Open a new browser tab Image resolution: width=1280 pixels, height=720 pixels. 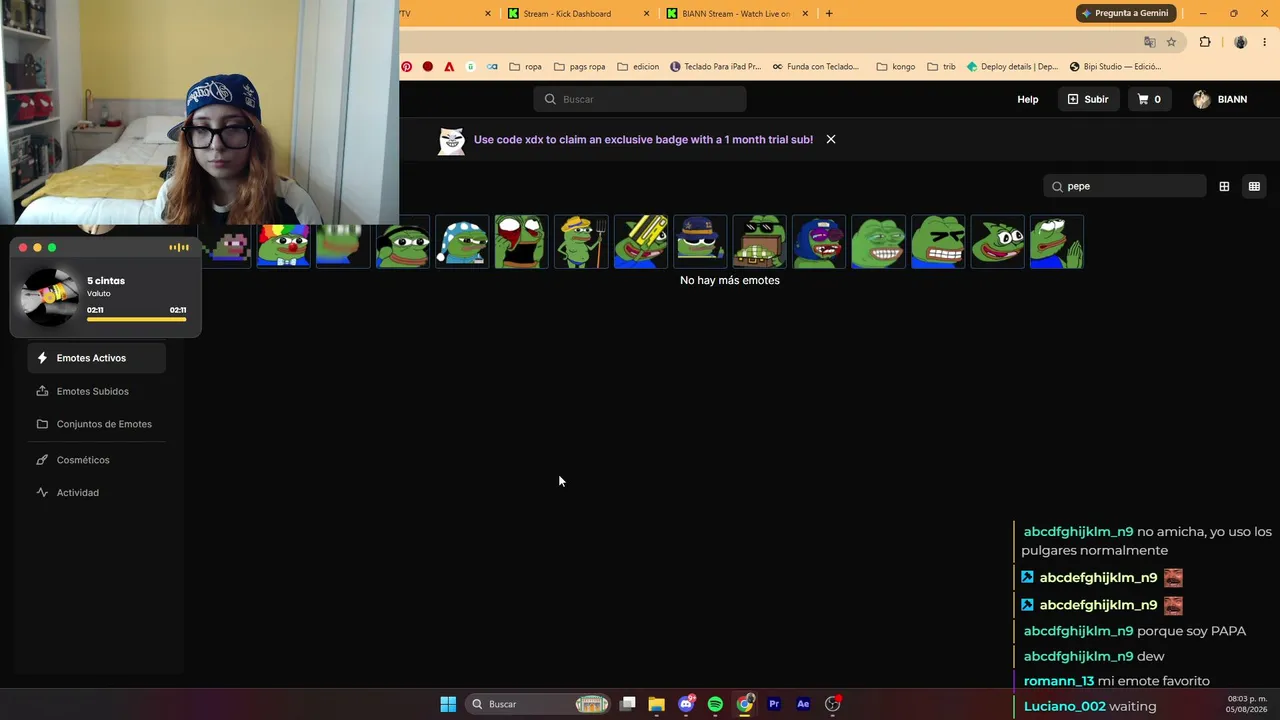click(x=829, y=14)
